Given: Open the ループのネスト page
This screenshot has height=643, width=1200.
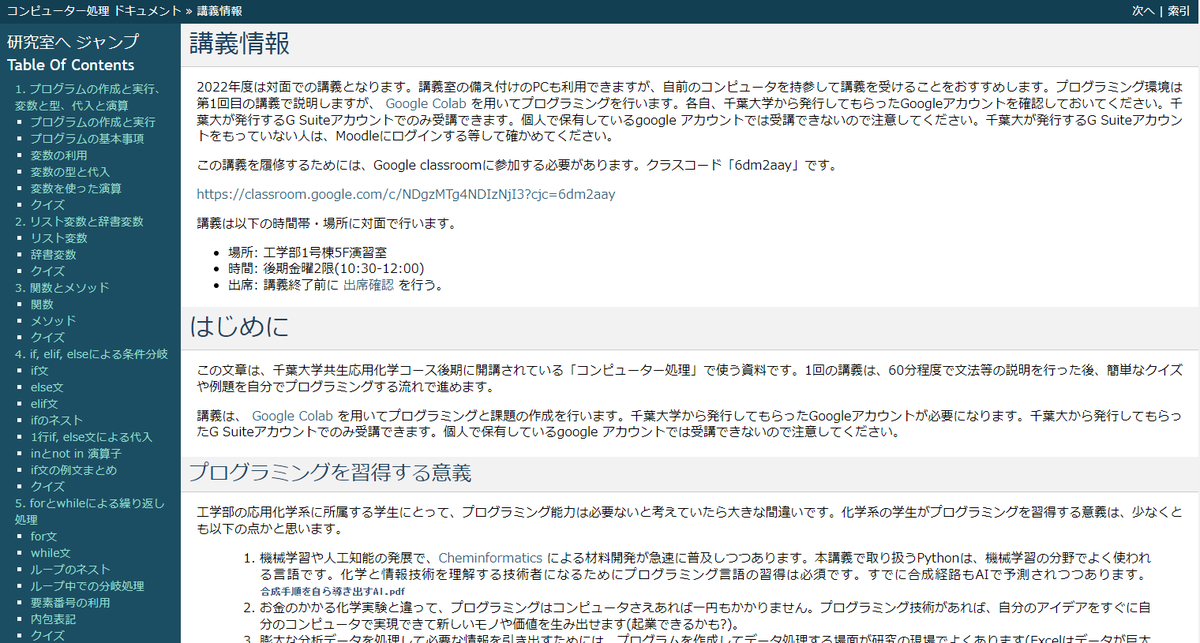Looking at the screenshot, I should click(x=72, y=568).
